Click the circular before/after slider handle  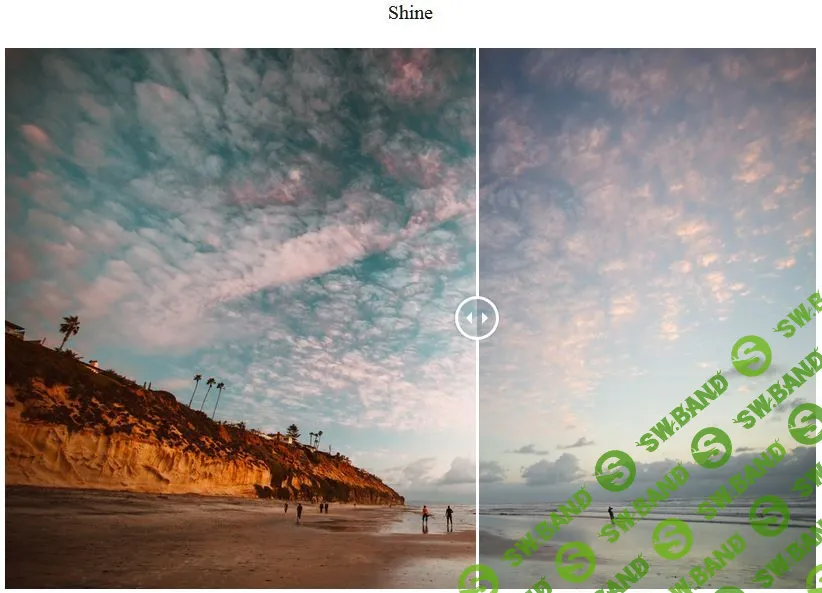(x=477, y=318)
